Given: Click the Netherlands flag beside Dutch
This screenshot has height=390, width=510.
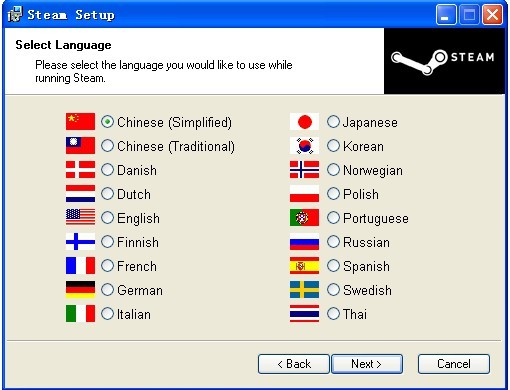Looking at the screenshot, I should pos(80,194).
